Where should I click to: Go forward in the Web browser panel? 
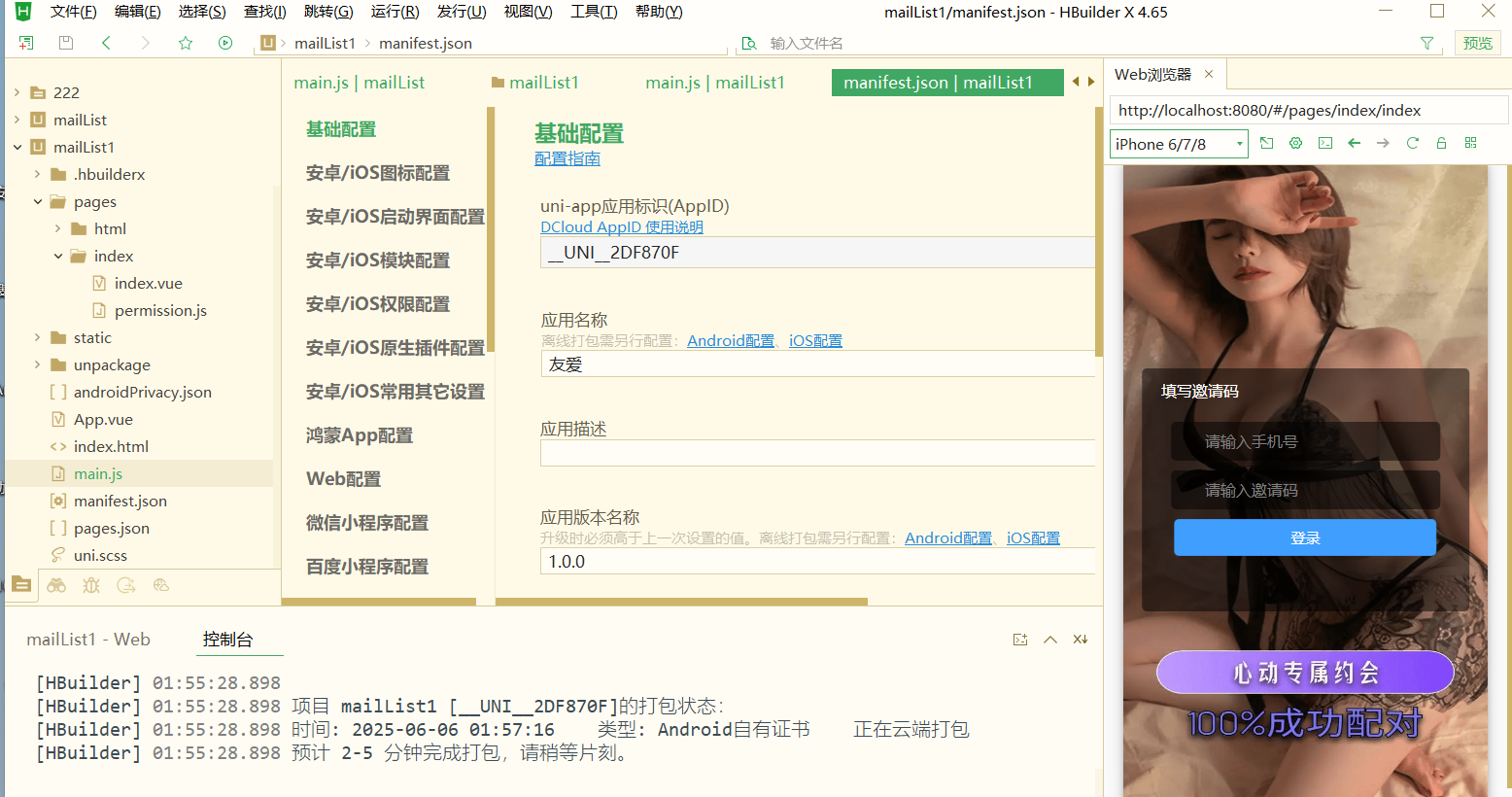[x=1384, y=143]
